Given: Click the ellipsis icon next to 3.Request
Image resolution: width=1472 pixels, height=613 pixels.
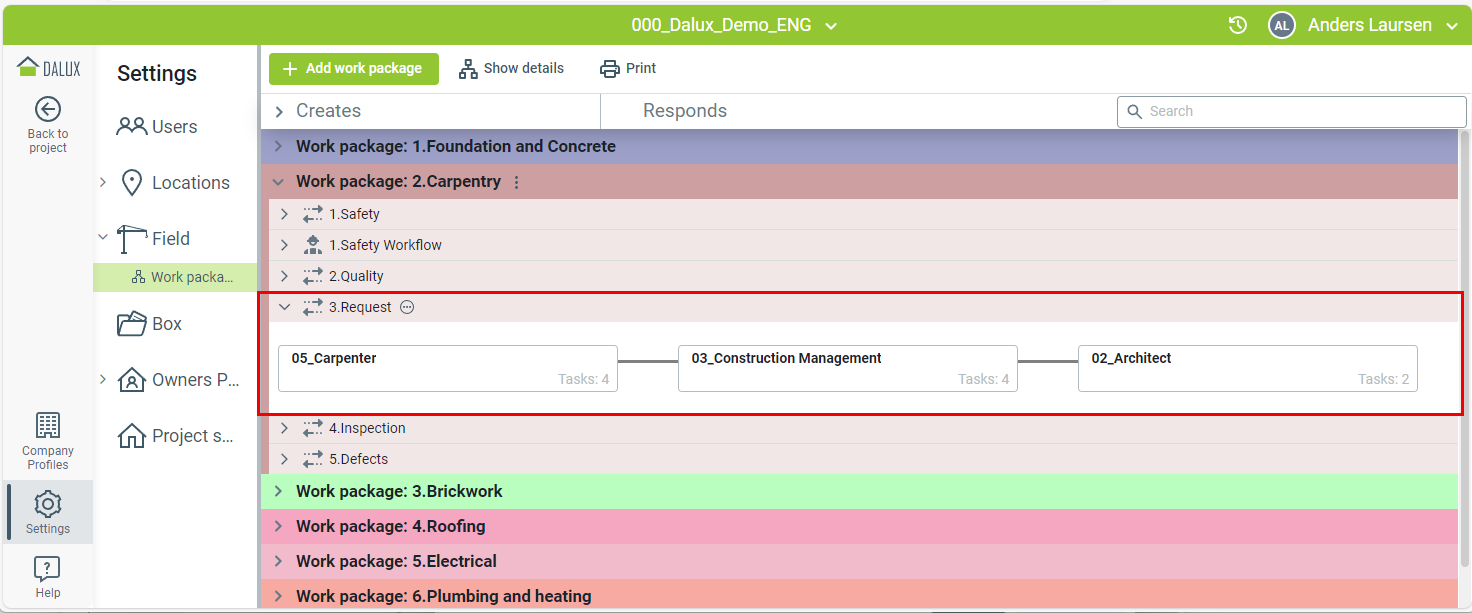Looking at the screenshot, I should 407,307.
